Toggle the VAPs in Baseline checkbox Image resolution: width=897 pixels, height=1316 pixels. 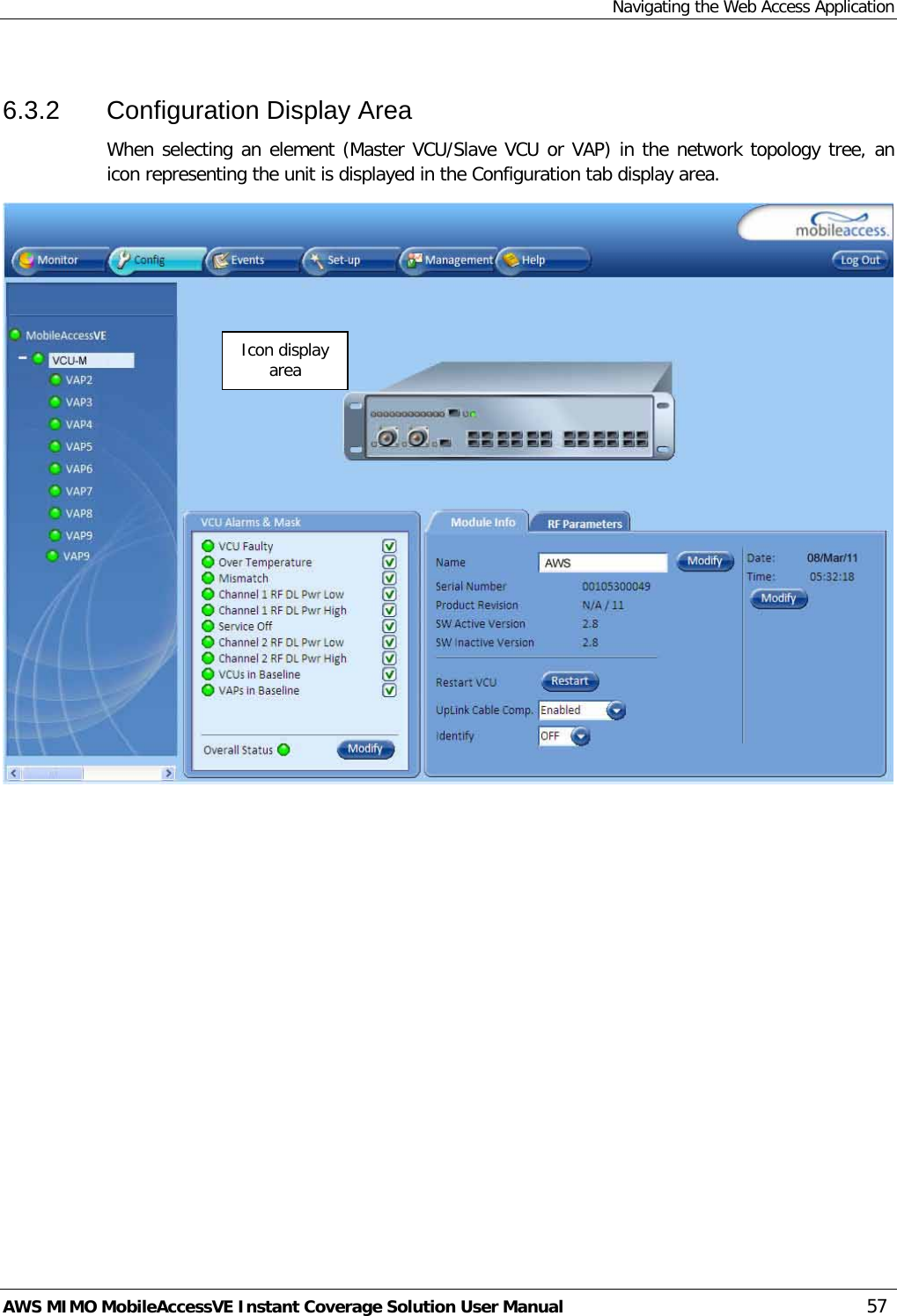[x=389, y=690]
